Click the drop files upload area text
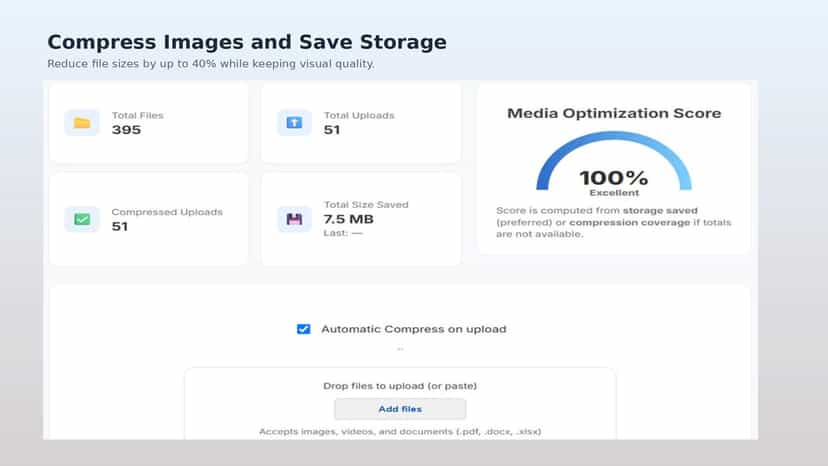 (400, 386)
